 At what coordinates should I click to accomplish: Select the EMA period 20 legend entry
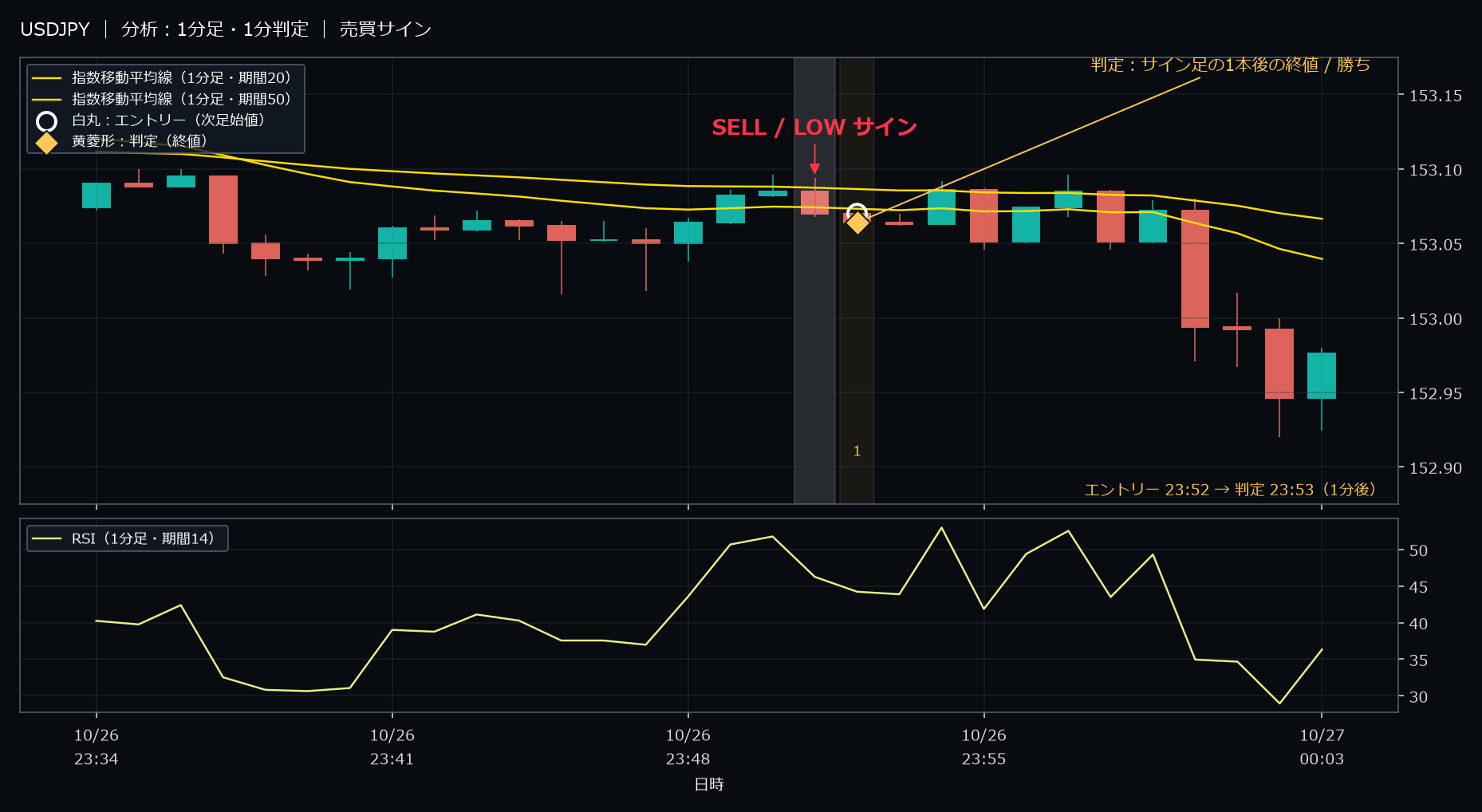(162, 78)
